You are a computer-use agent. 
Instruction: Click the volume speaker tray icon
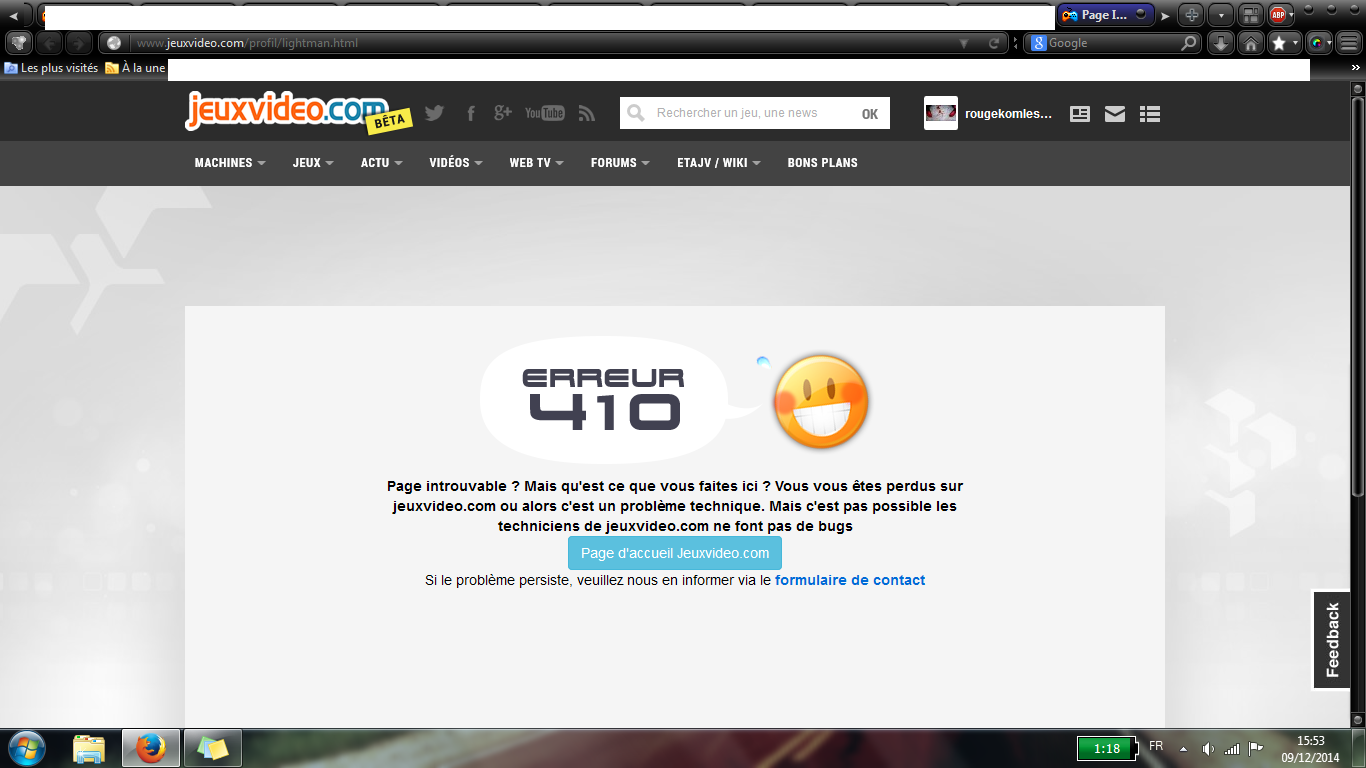pos(1208,748)
